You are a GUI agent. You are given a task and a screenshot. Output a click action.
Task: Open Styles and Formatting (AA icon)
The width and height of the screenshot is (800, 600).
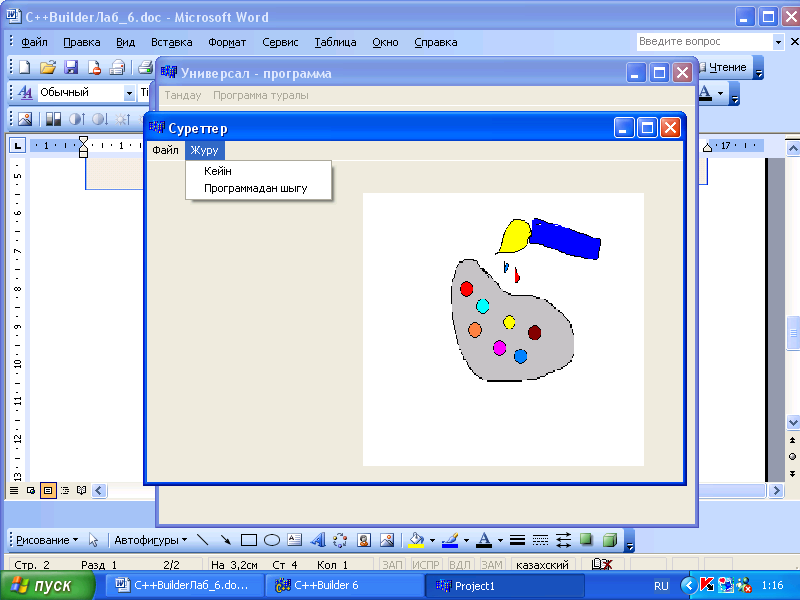(25, 92)
